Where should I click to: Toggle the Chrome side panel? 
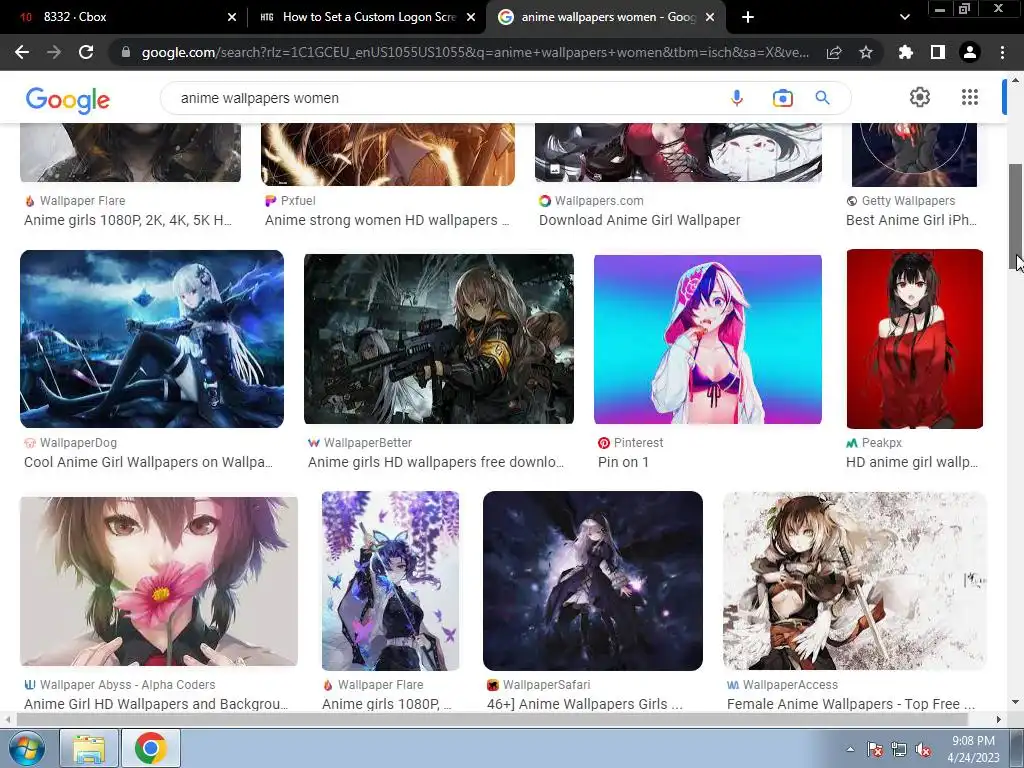pyautogui.click(x=938, y=52)
